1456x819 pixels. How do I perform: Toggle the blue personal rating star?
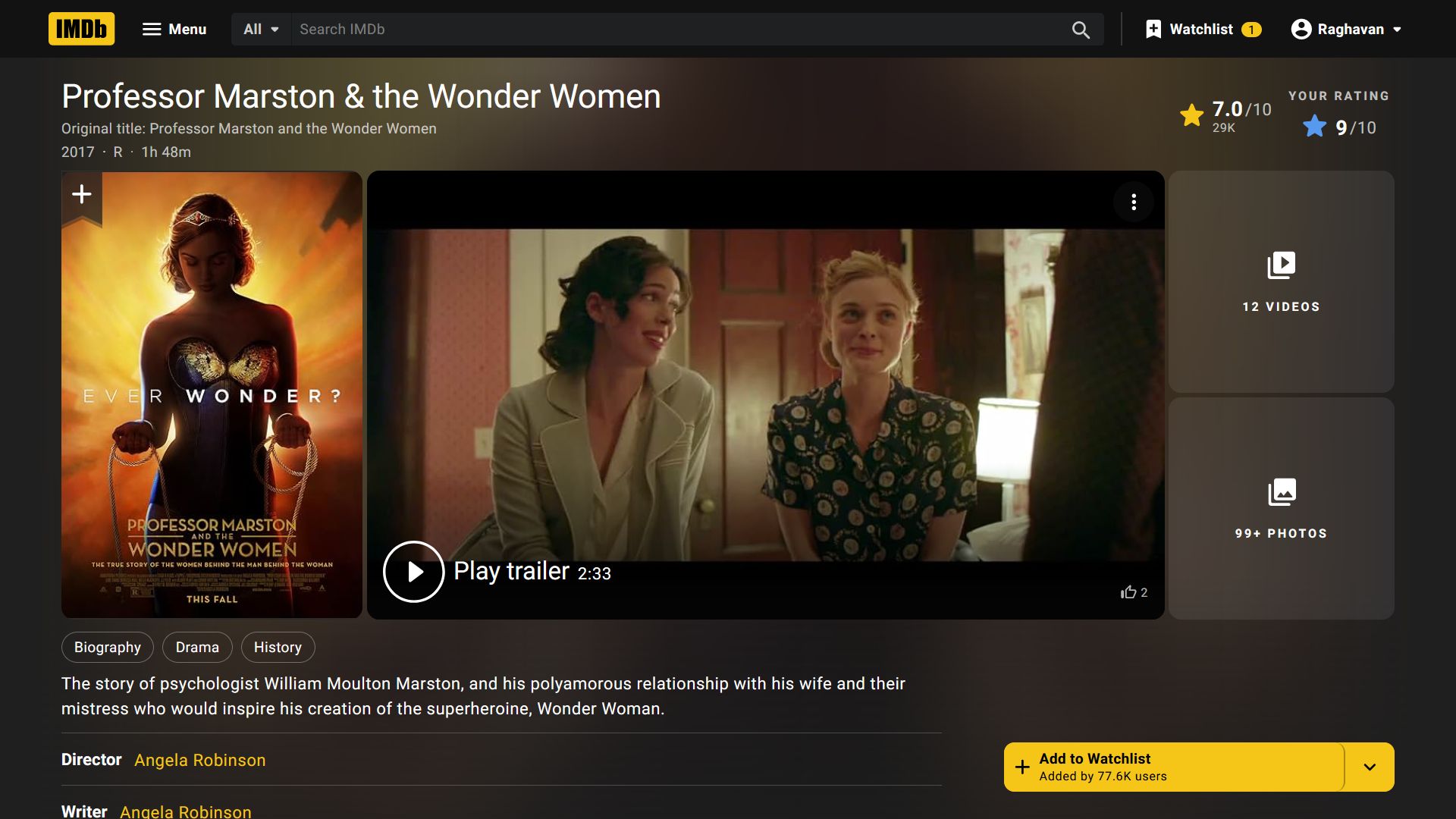pyautogui.click(x=1314, y=126)
